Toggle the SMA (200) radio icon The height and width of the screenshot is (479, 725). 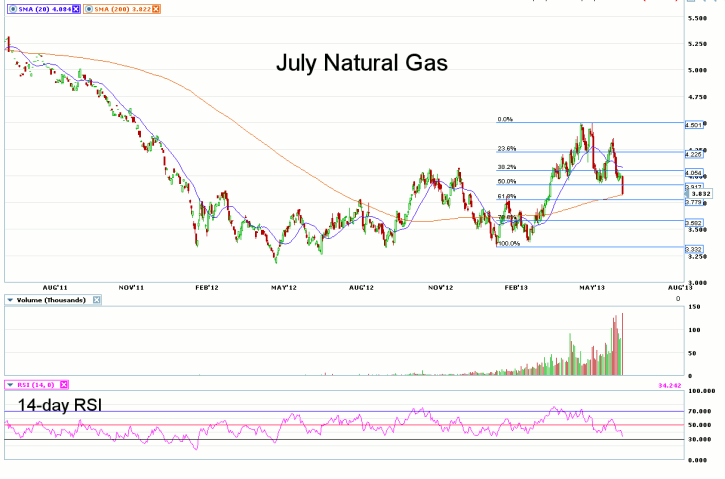pos(90,10)
